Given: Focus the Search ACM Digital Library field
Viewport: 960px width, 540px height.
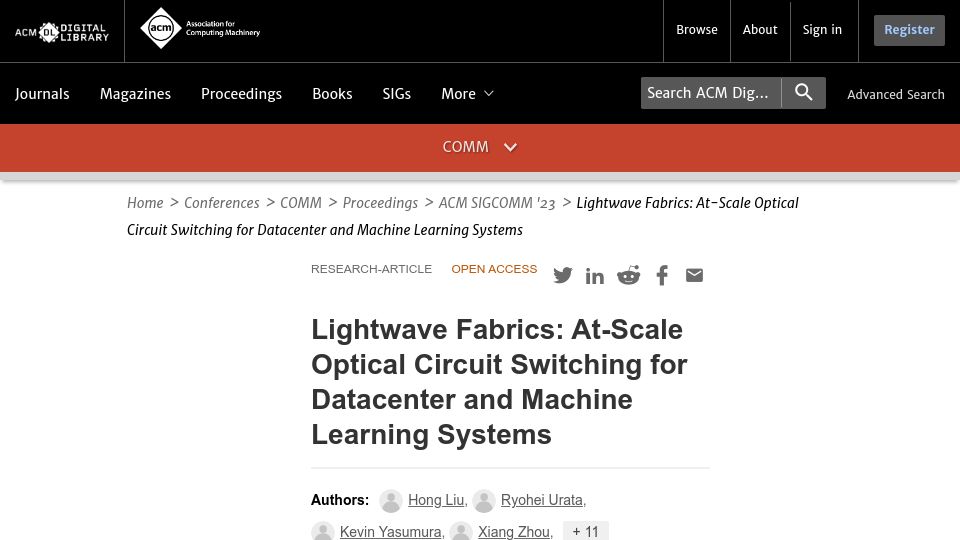Looking at the screenshot, I should tap(711, 93).
